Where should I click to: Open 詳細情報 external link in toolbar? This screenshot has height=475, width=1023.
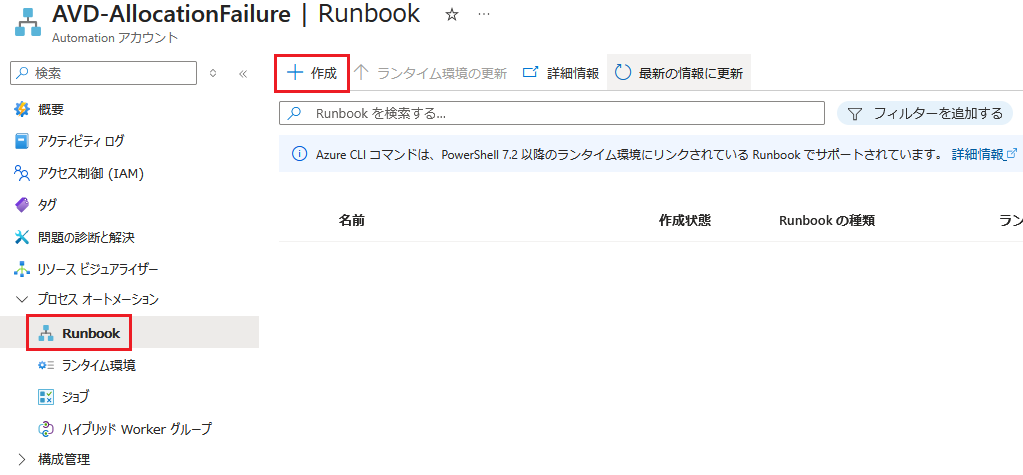[x=560, y=73]
